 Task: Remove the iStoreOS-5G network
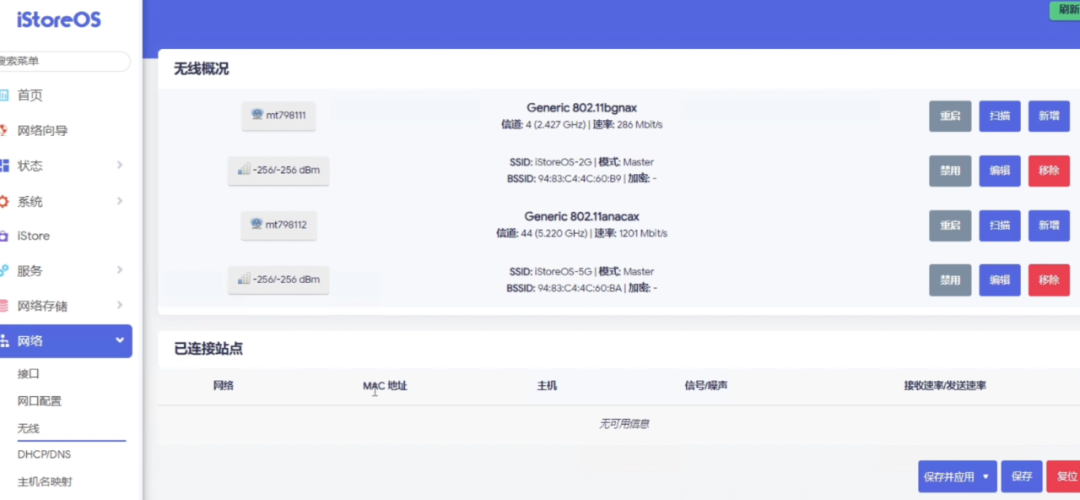[x=1049, y=280]
